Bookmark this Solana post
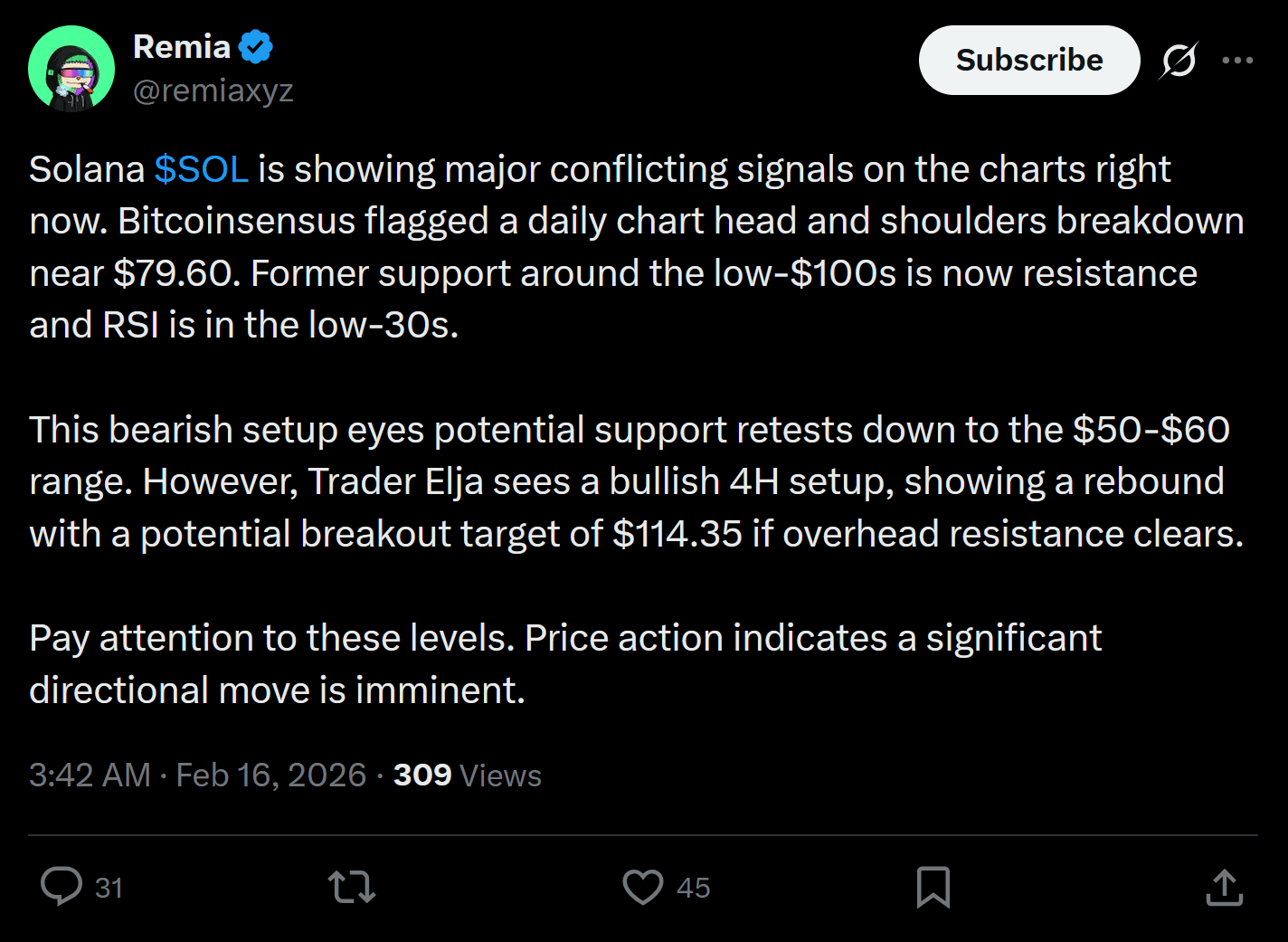Viewport: 1288px width, 942px height. coord(933,887)
